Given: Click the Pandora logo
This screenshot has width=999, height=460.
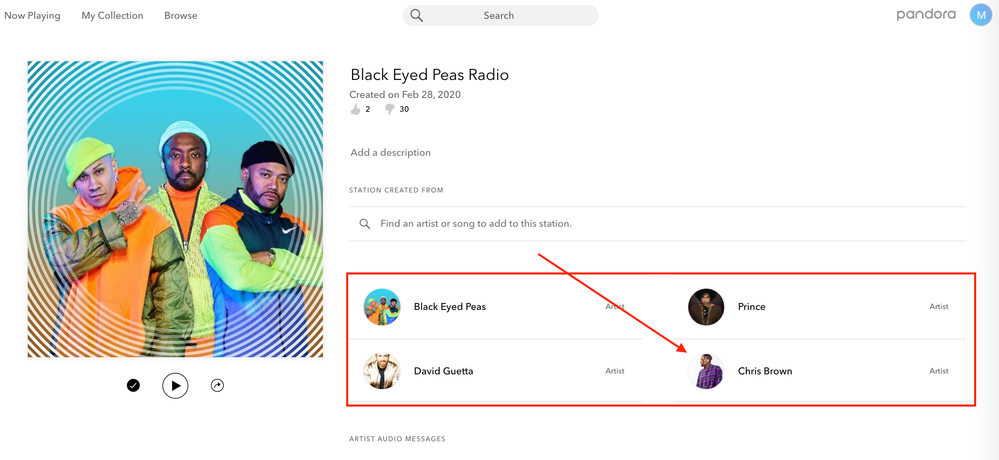Looking at the screenshot, I should coord(926,15).
